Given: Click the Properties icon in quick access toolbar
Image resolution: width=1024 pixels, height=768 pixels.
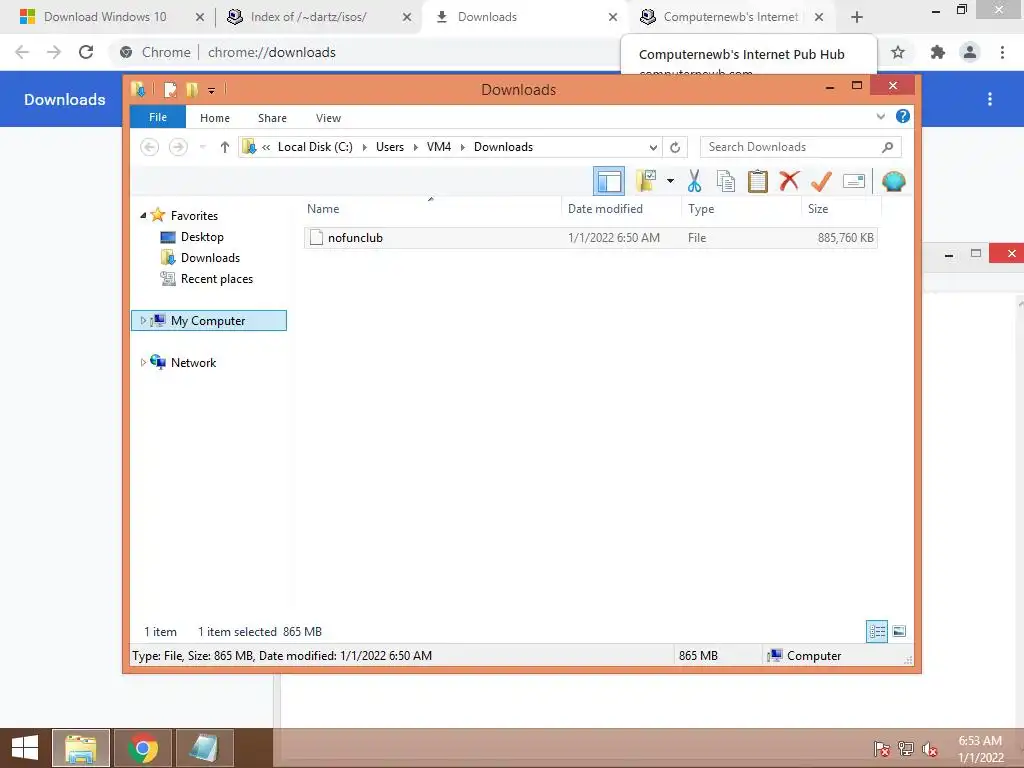Looking at the screenshot, I should click(x=170, y=89).
